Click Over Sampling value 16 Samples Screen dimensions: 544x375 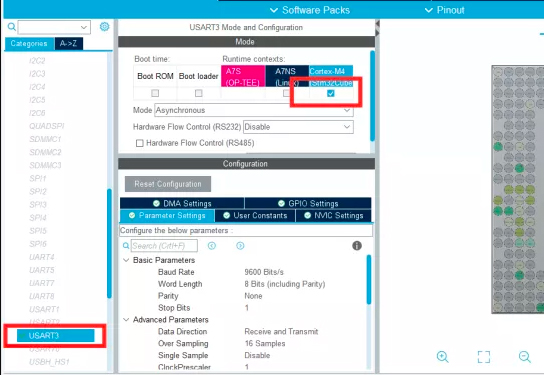[x=265, y=343]
